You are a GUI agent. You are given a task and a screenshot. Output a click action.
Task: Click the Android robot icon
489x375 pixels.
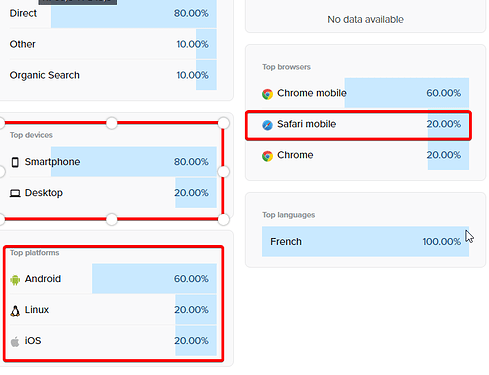(15, 280)
